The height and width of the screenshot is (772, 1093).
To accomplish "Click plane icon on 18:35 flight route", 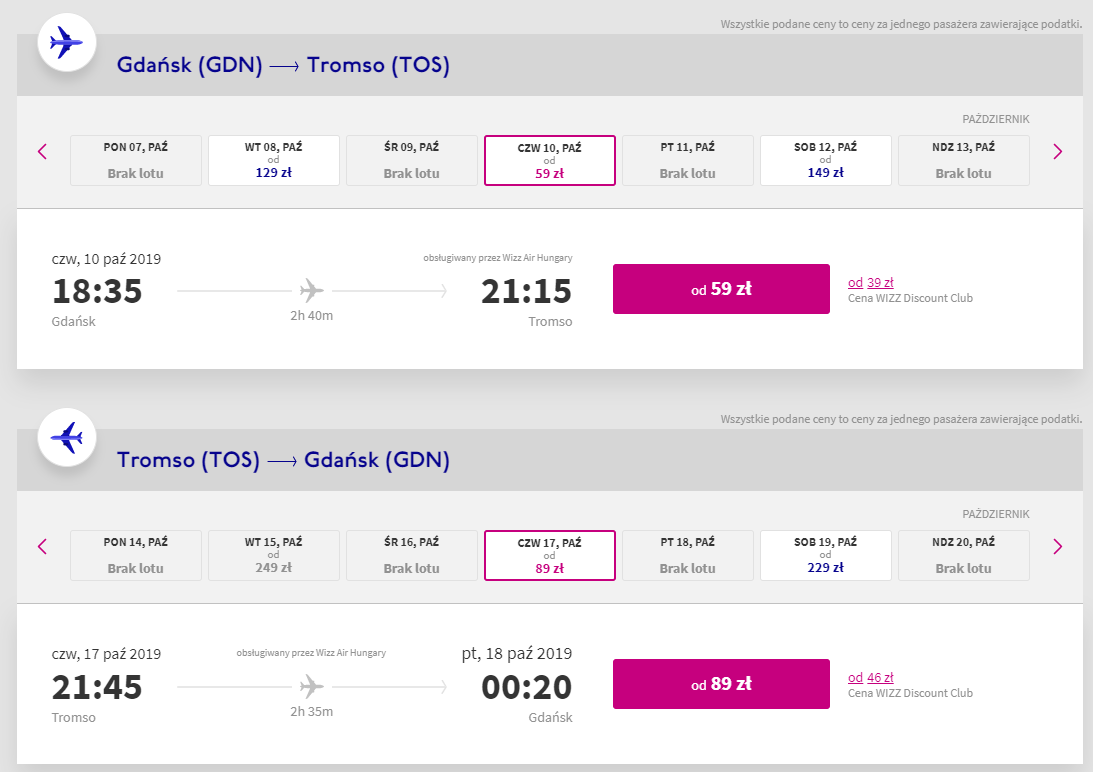I will pyautogui.click(x=312, y=291).
